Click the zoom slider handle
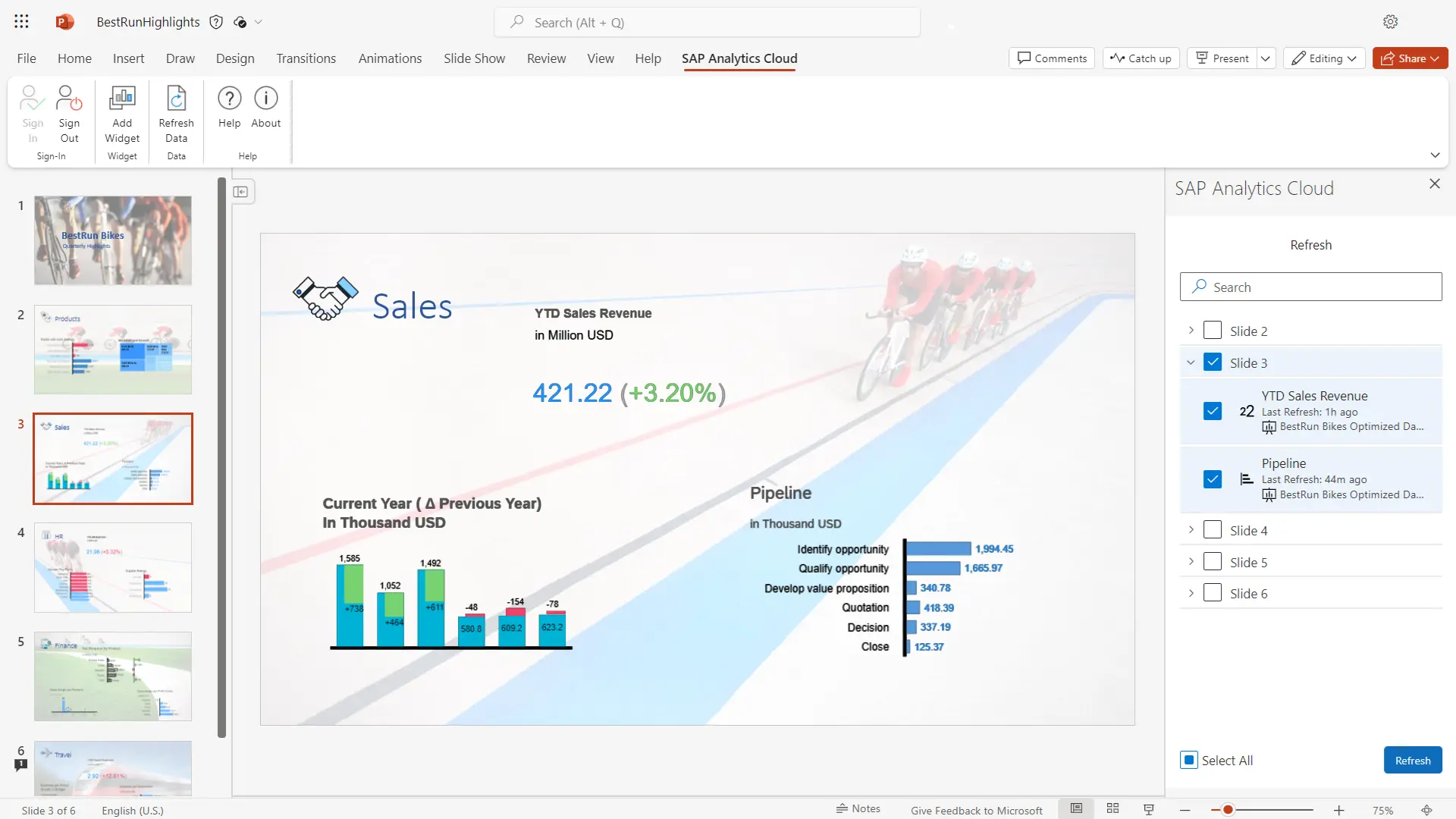 [x=1228, y=810]
